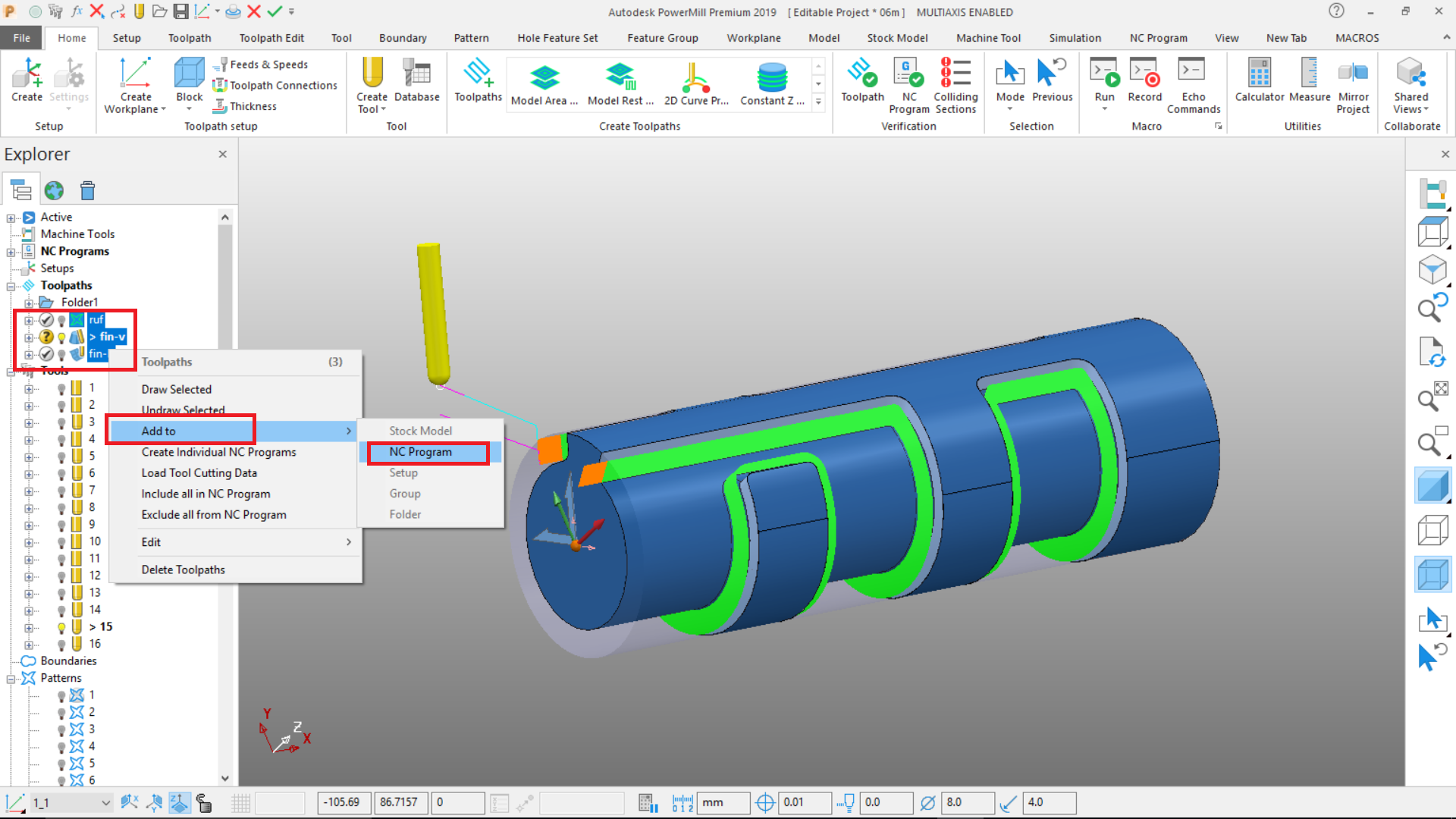Open the Block type dropdown arrow

188,108
